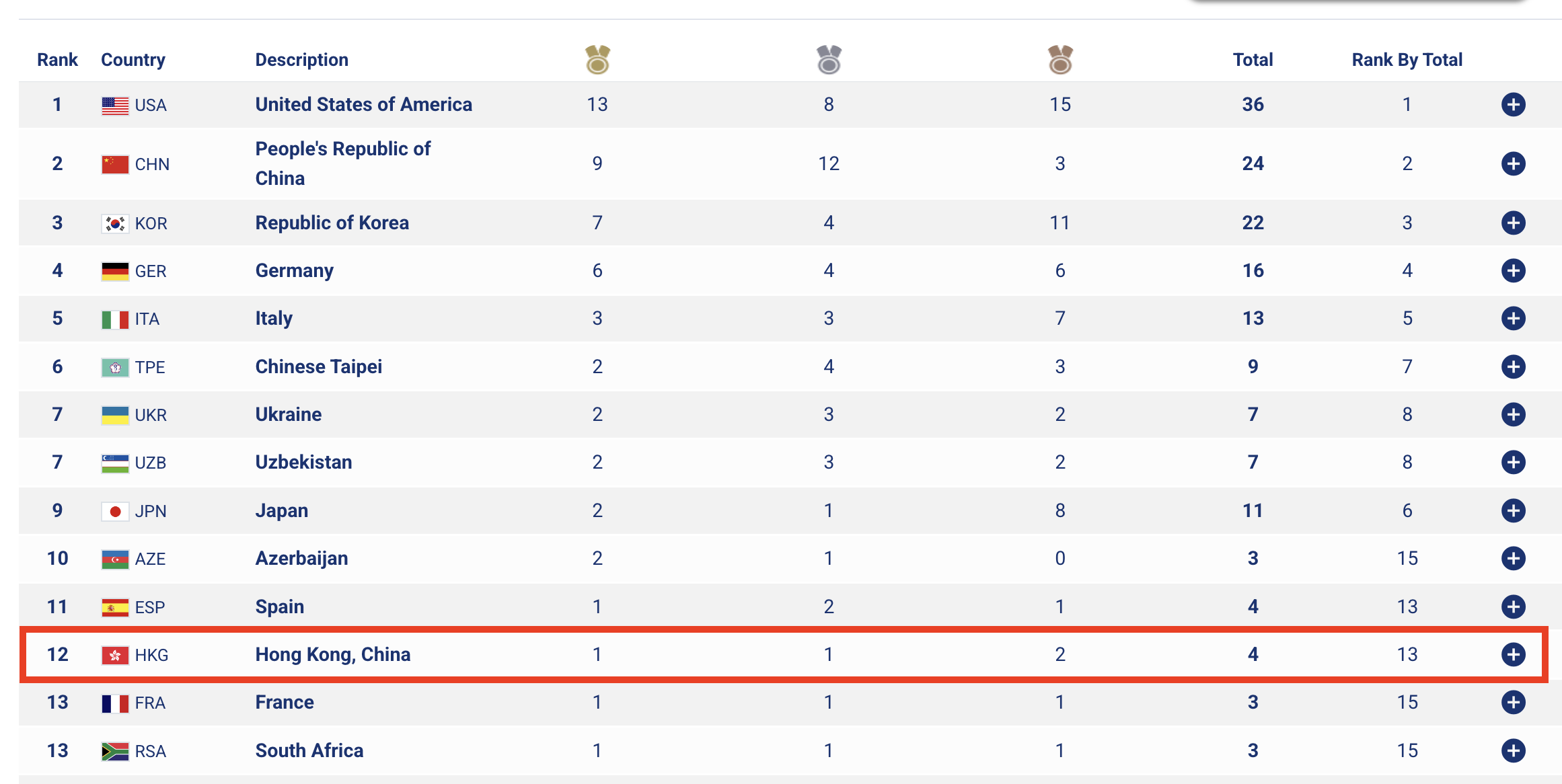Expand the Germany row details
1562x784 pixels.
tap(1513, 271)
